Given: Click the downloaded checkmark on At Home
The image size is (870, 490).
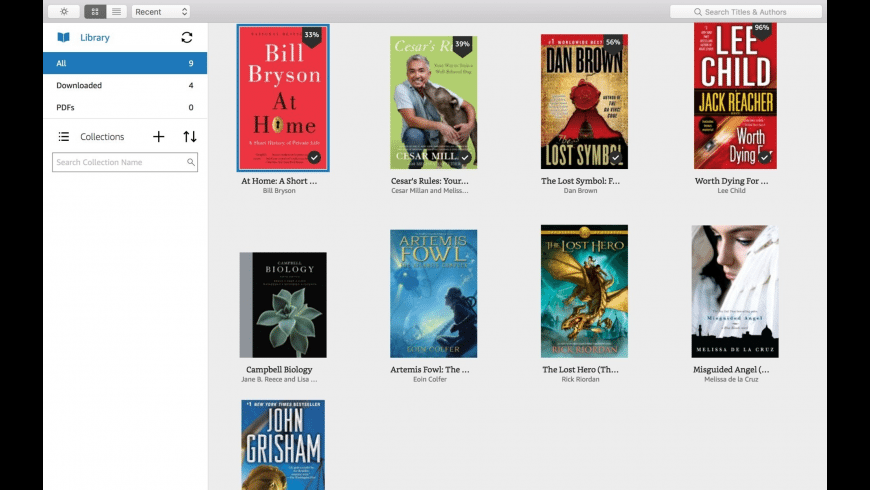Looking at the screenshot, I should coord(315,158).
